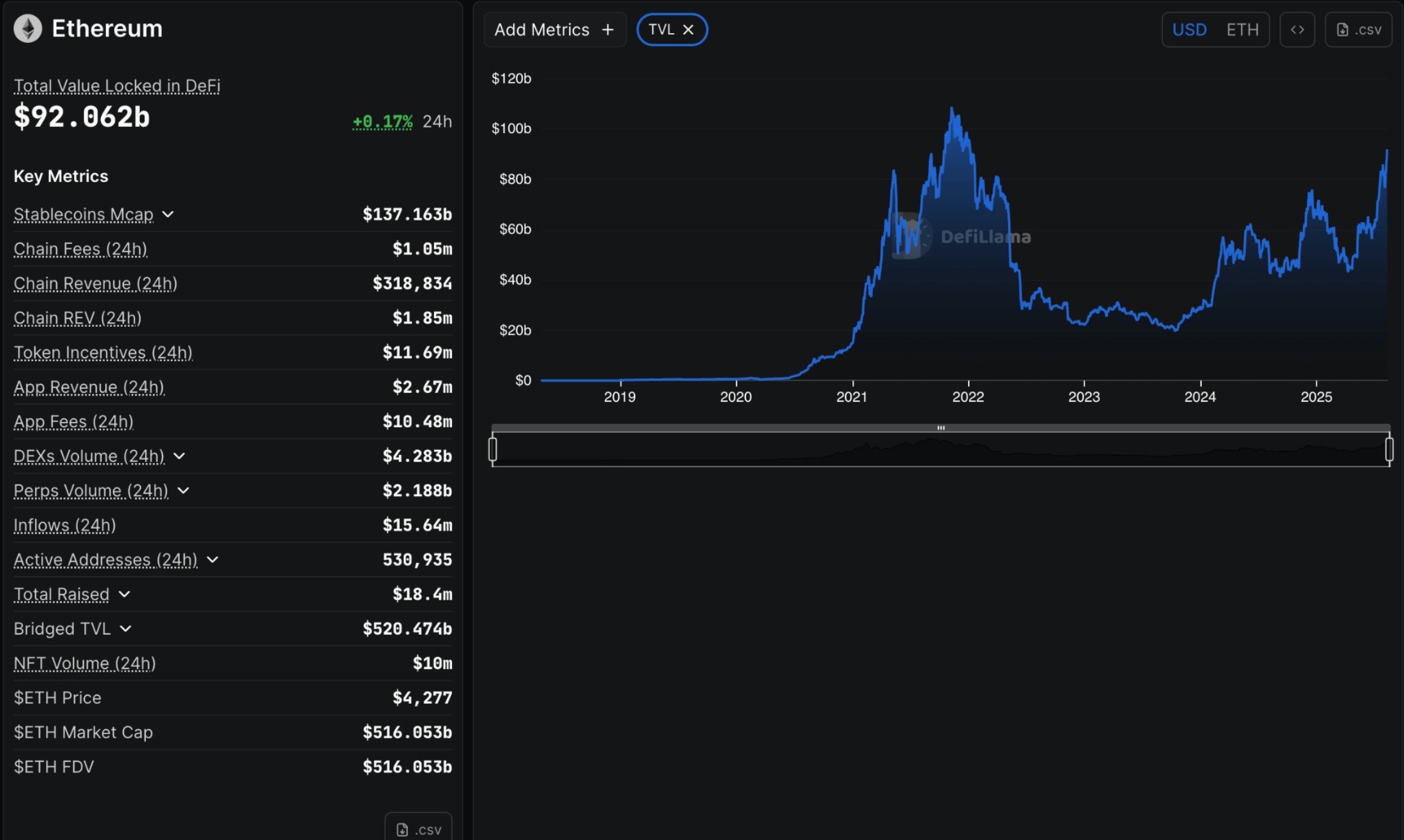The width and height of the screenshot is (1404, 840).
Task: Click the DefiLlama watermark logo in chart
Action: coord(912,236)
